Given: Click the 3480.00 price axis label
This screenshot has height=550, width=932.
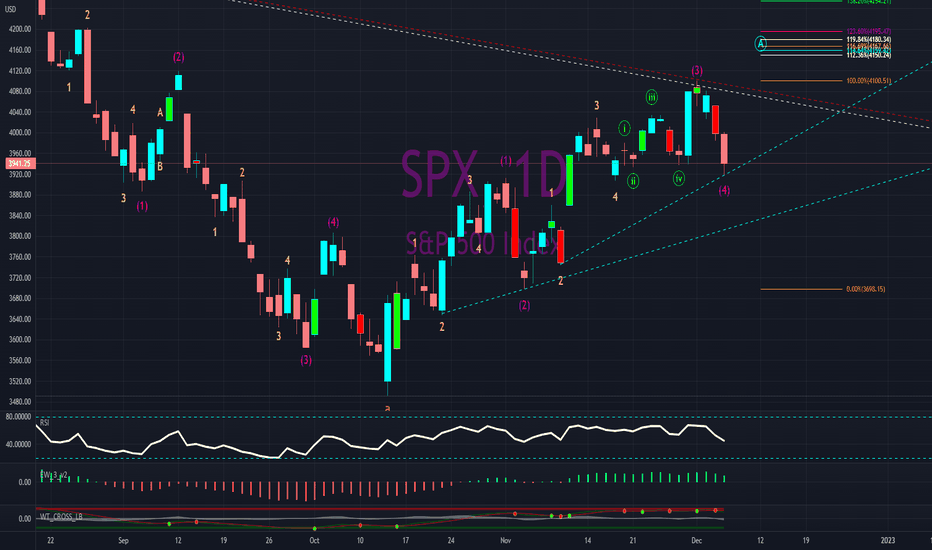Looking at the screenshot, I should tap(20, 402).
